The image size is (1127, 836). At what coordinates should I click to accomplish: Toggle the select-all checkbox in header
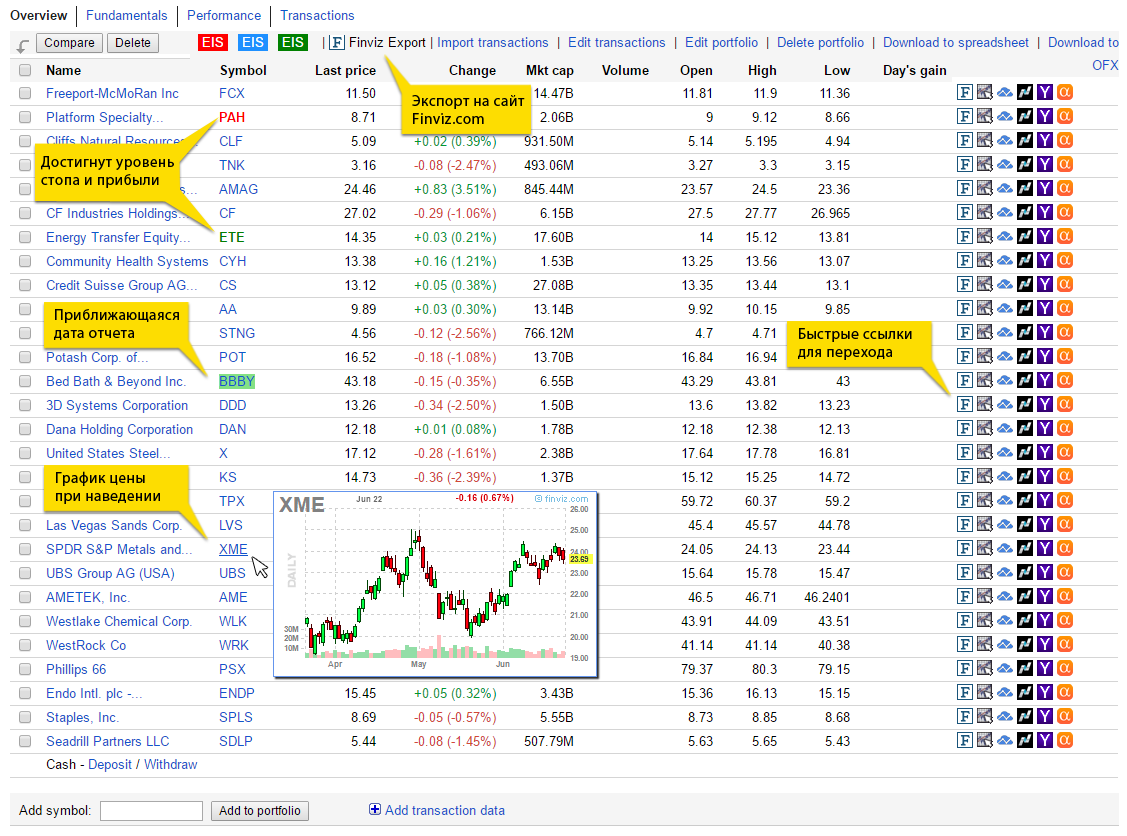[25, 70]
